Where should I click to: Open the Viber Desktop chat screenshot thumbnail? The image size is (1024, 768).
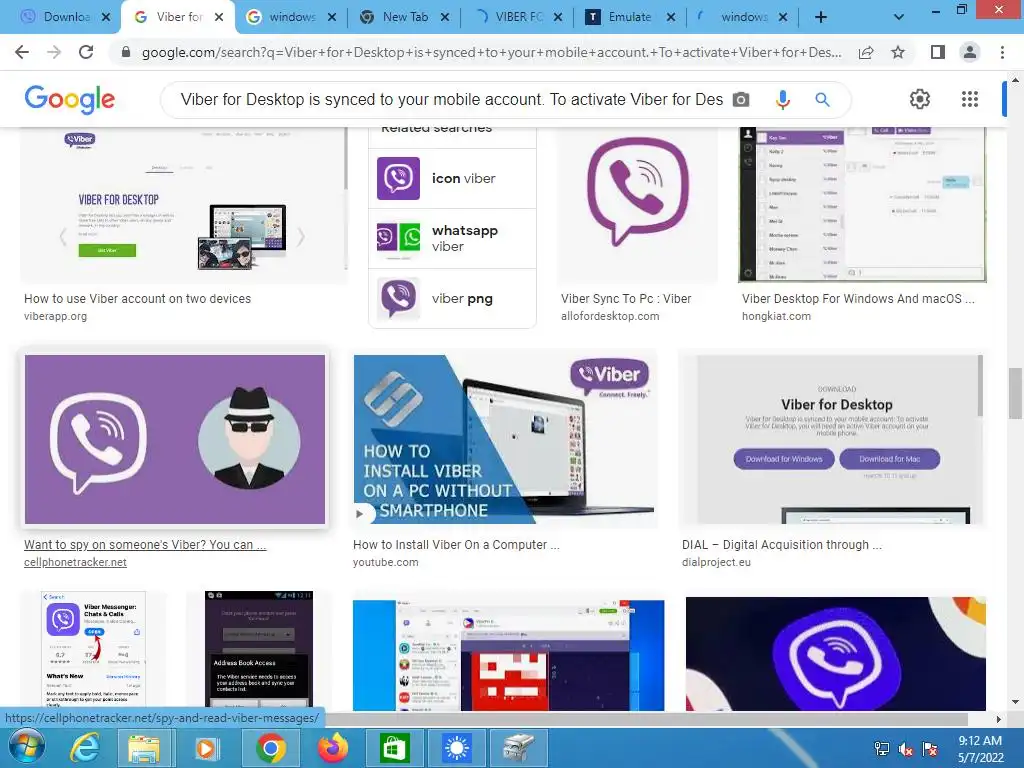point(862,205)
